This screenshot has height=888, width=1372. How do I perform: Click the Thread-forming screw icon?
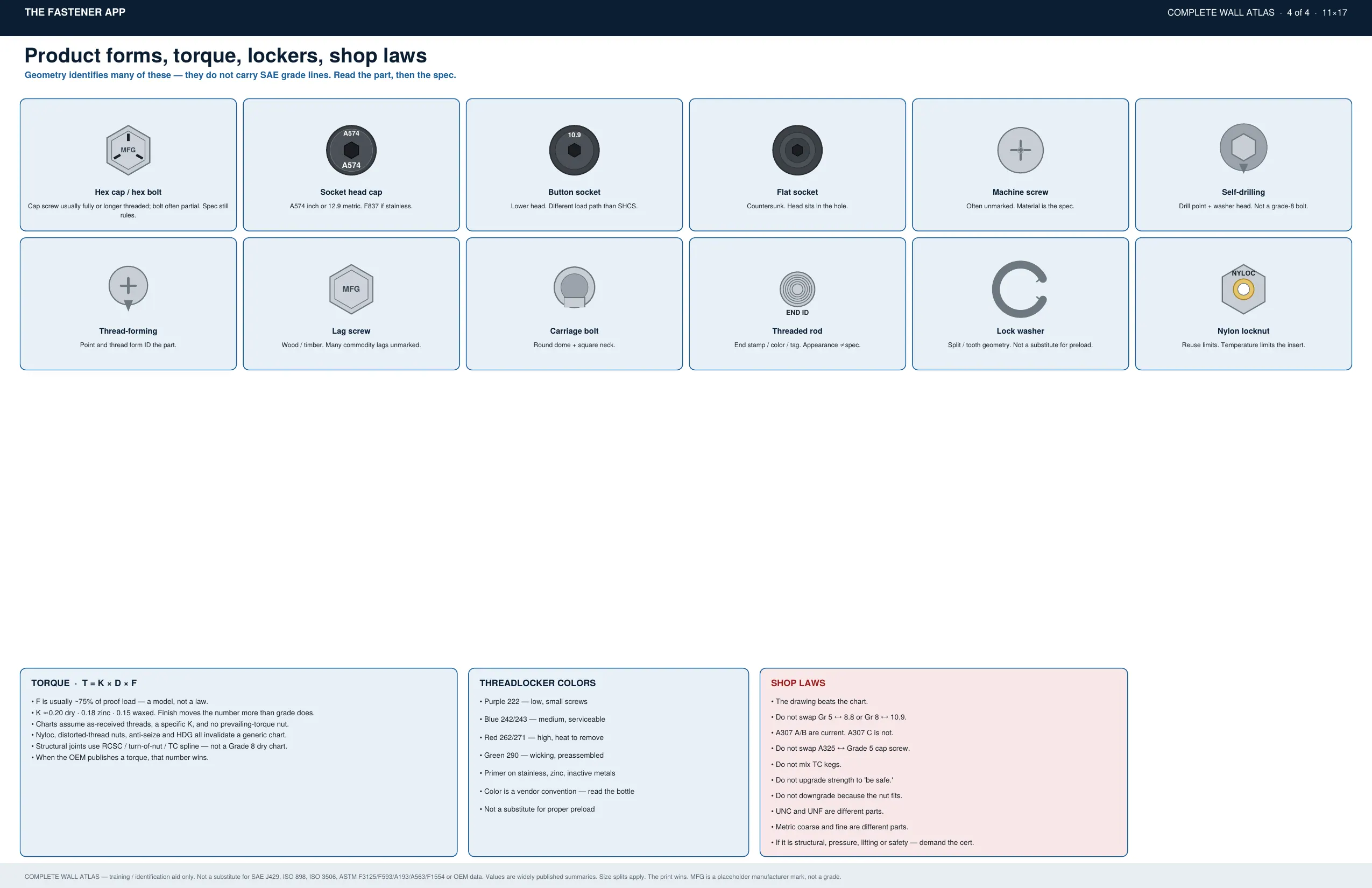pyautogui.click(x=128, y=288)
